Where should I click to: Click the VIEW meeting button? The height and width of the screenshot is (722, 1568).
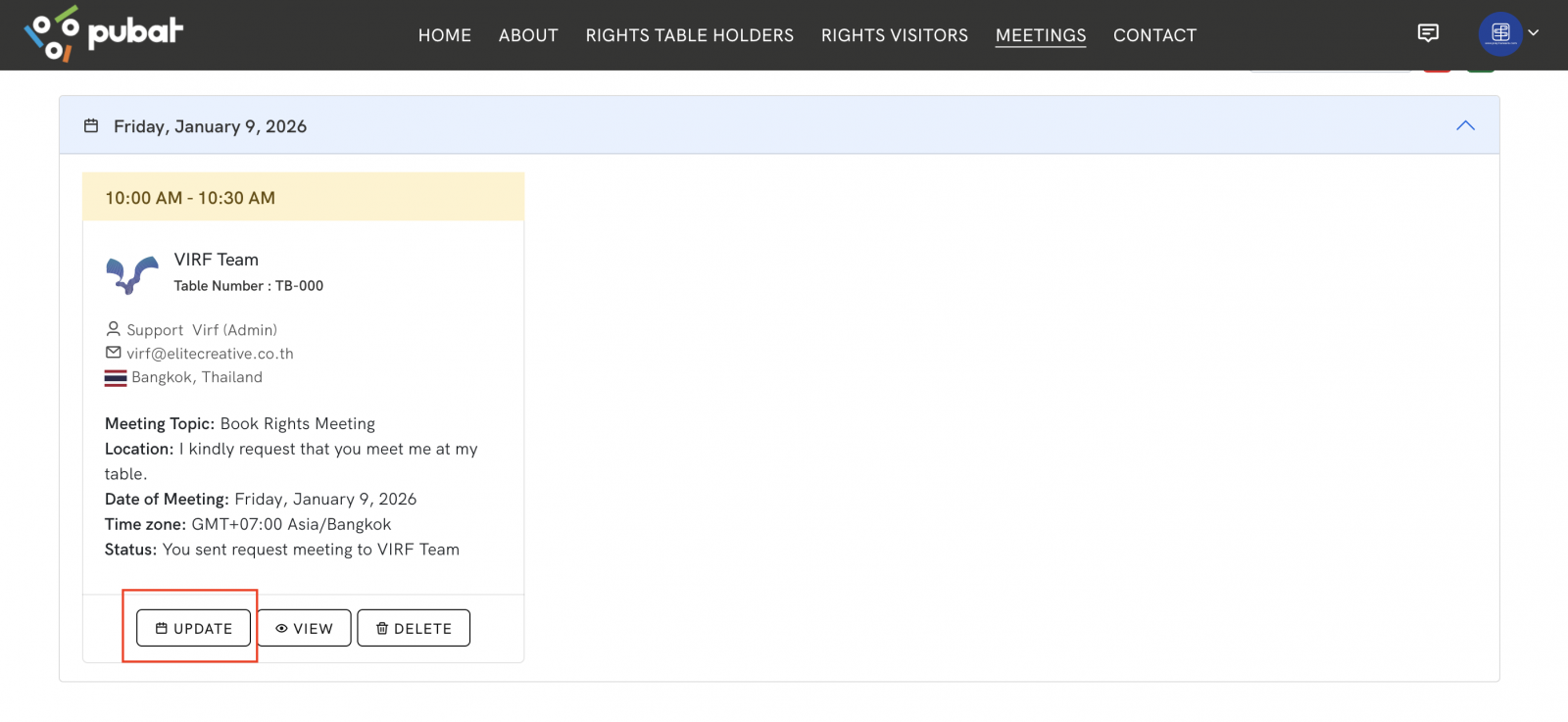[x=304, y=628]
